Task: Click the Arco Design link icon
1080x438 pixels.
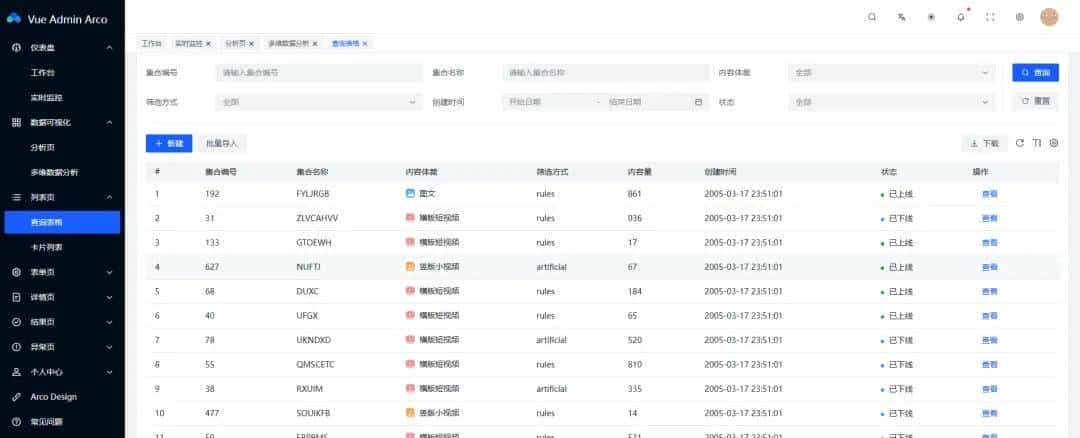Action: point(17,397)
